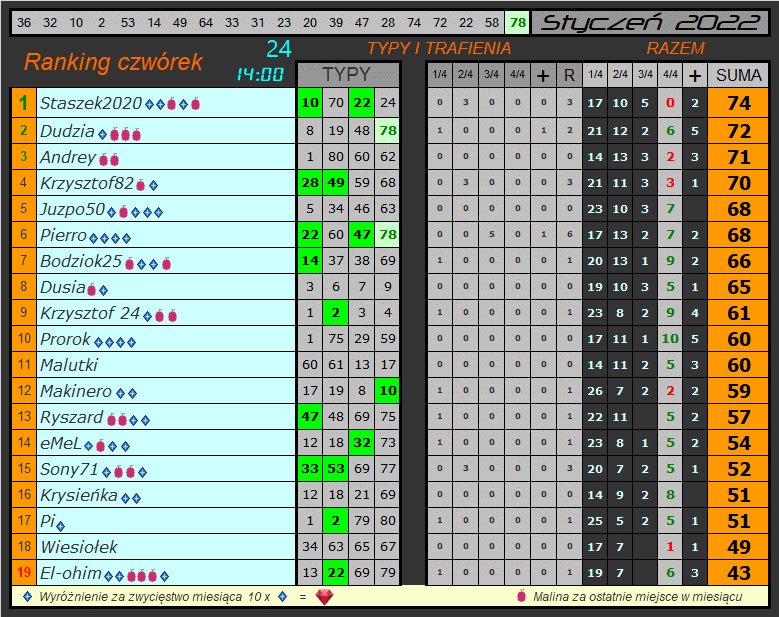Click the raspberry icon beside 'Malina za ostatnie miejsce'
Image resolution: width=779 pixels, height=617 pixels.
[x=521, y=596]
